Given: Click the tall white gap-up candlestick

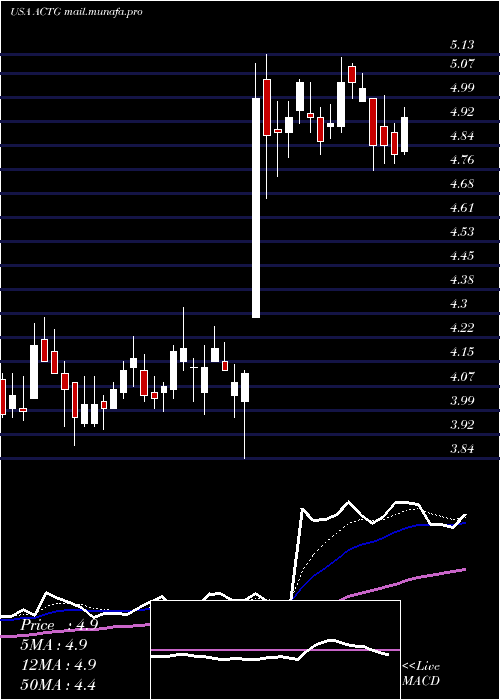Looking at the screenshot, I should [256, 208].
